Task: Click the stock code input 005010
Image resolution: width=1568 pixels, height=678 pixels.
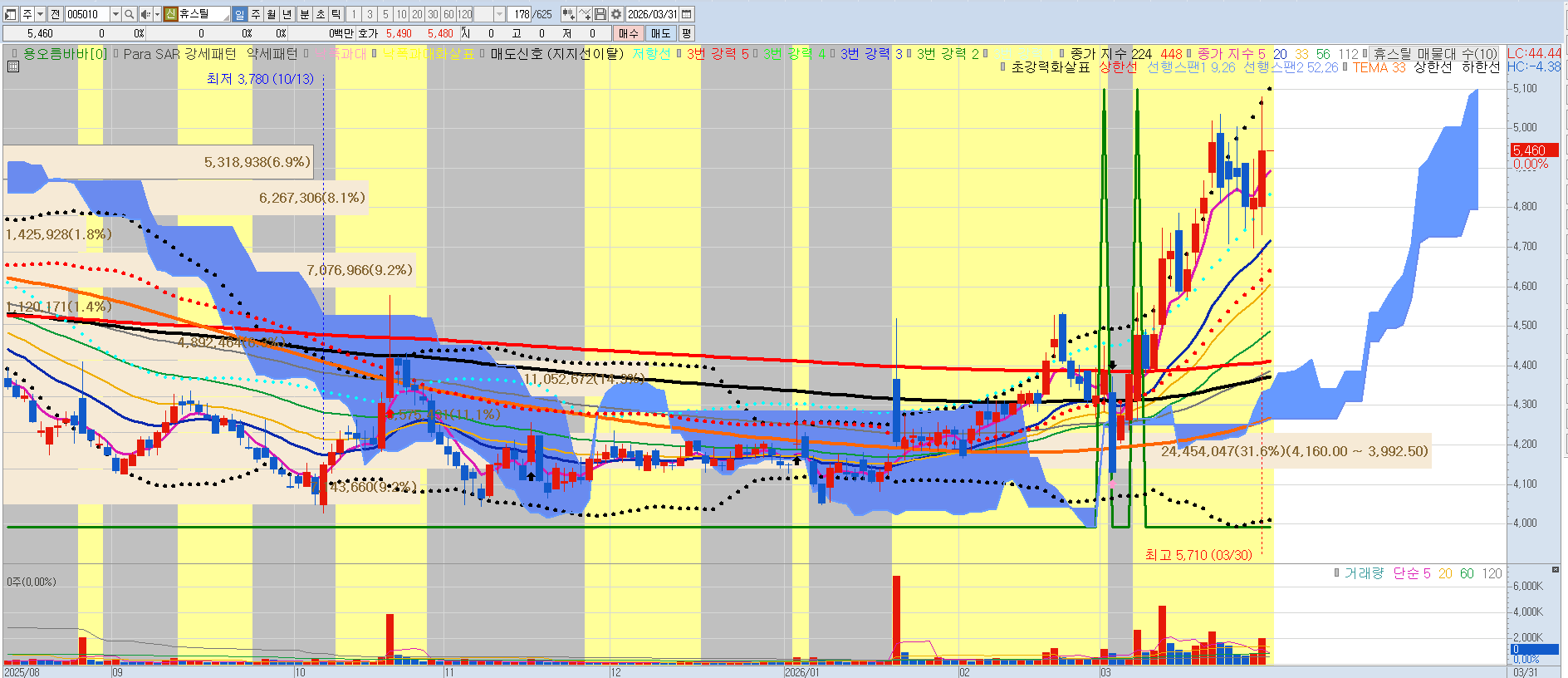Action: tap(87, 14)
